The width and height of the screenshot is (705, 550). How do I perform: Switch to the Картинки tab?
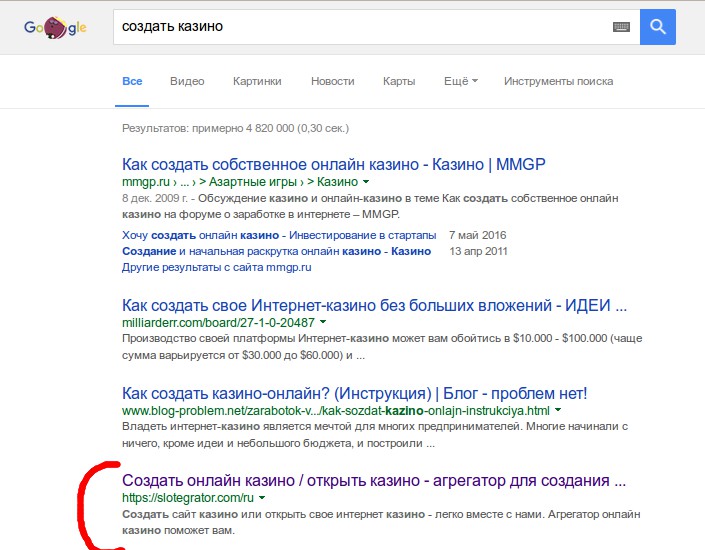(257, 81)
